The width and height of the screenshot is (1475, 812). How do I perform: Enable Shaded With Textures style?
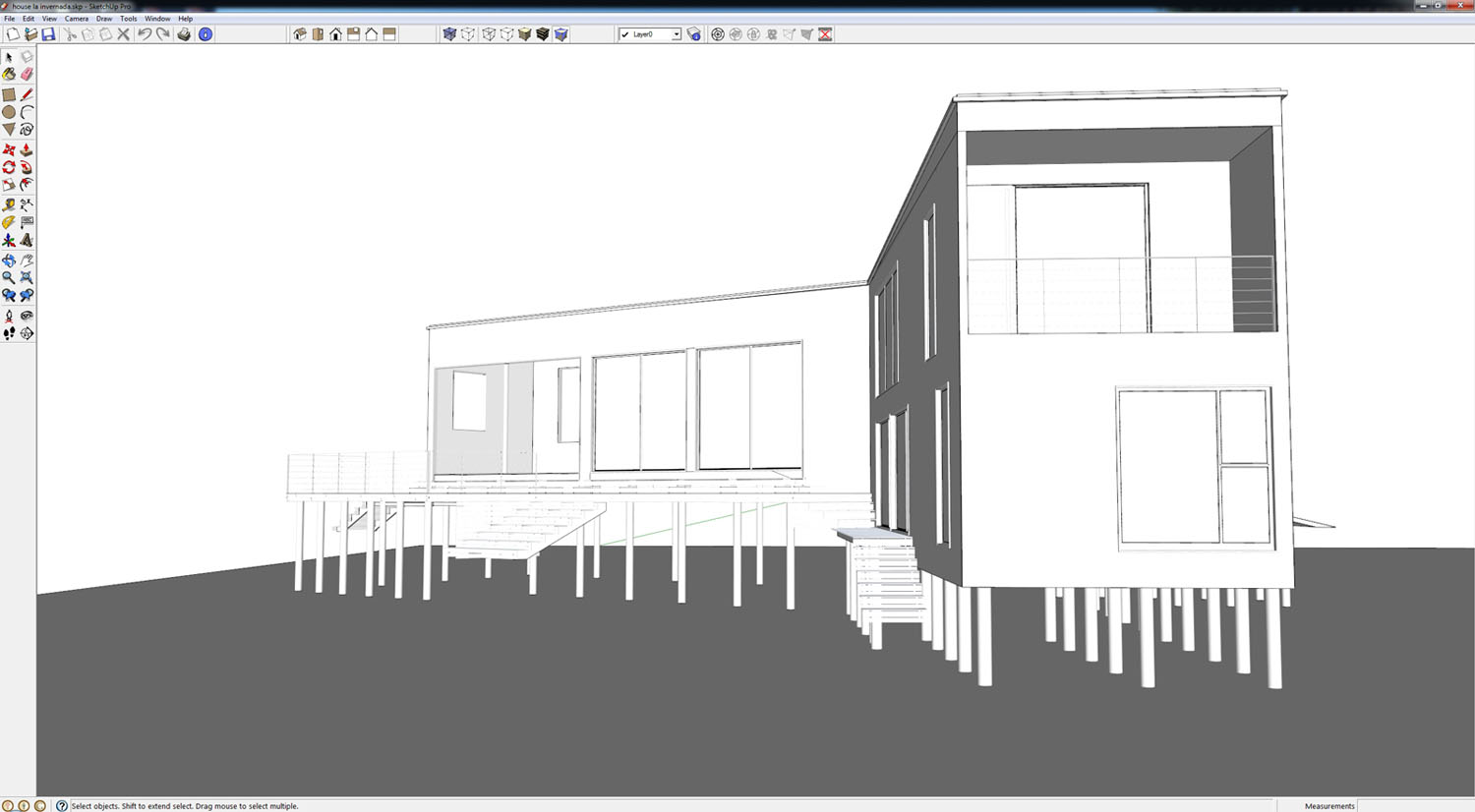[x=542, y=34]
